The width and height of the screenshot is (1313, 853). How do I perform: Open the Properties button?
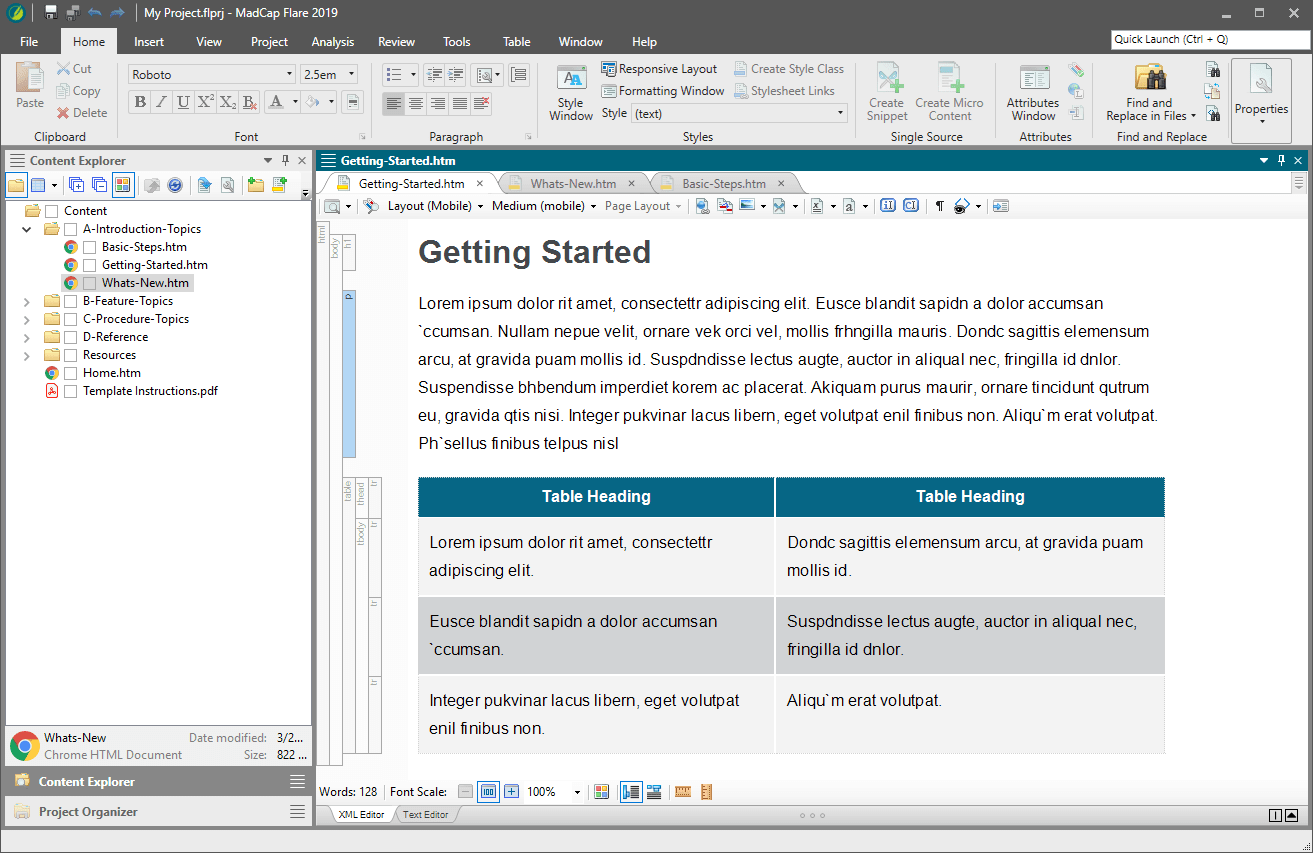[1261, 100]
